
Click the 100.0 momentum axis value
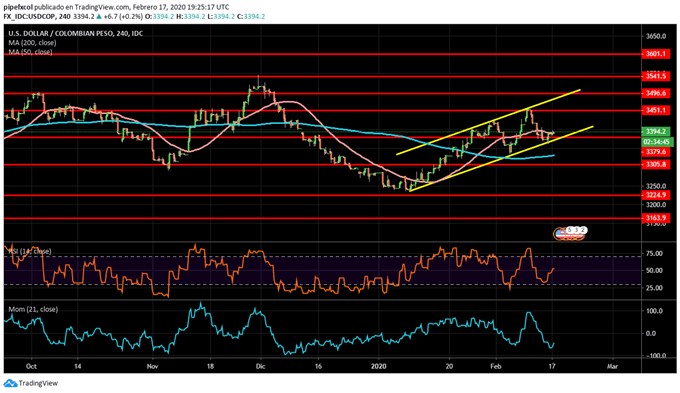click(x=655, y=311)
